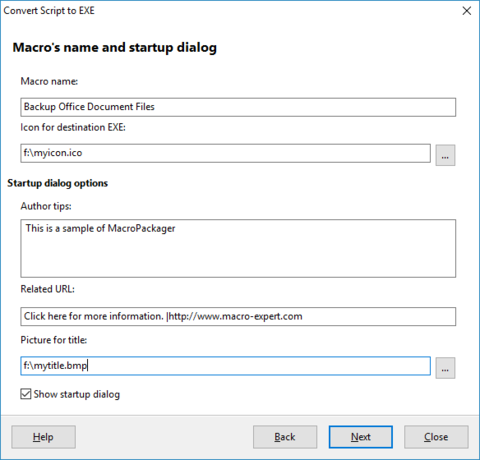This screenshot has width=480, height=460.
Task: Click the 'Show startup dialog' label text
Action: (77, 394)
